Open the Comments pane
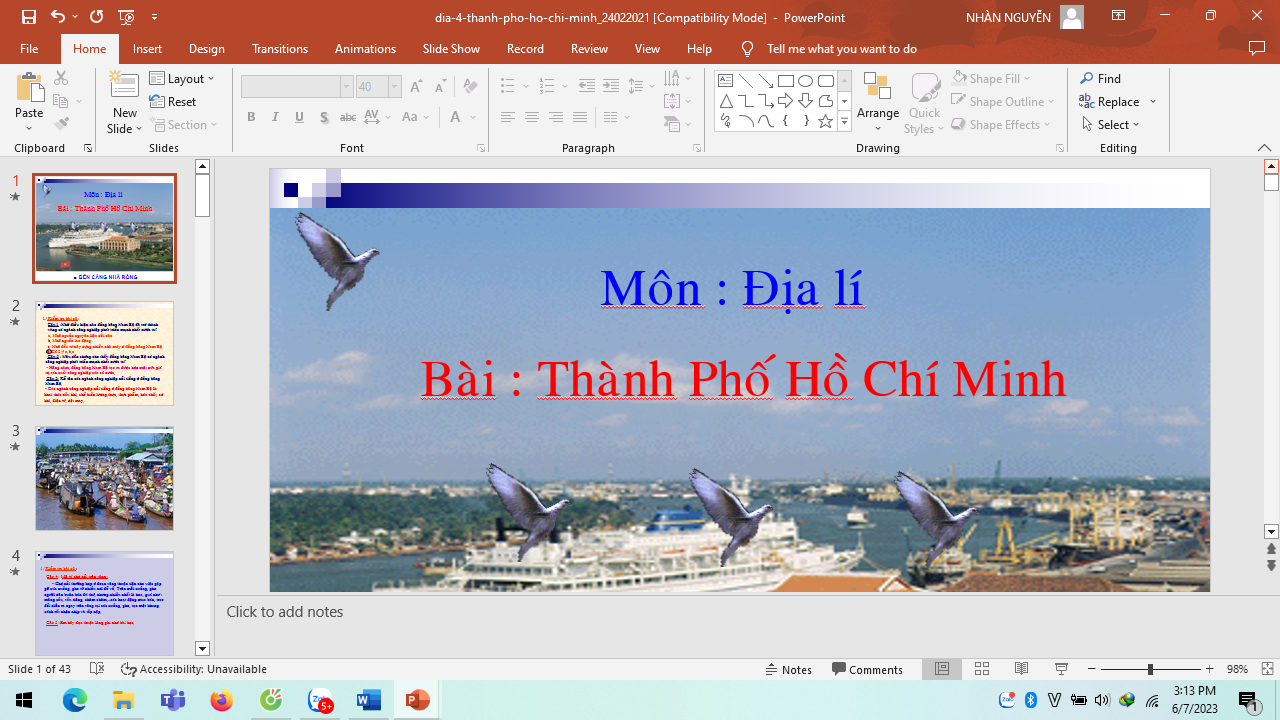 867,669
